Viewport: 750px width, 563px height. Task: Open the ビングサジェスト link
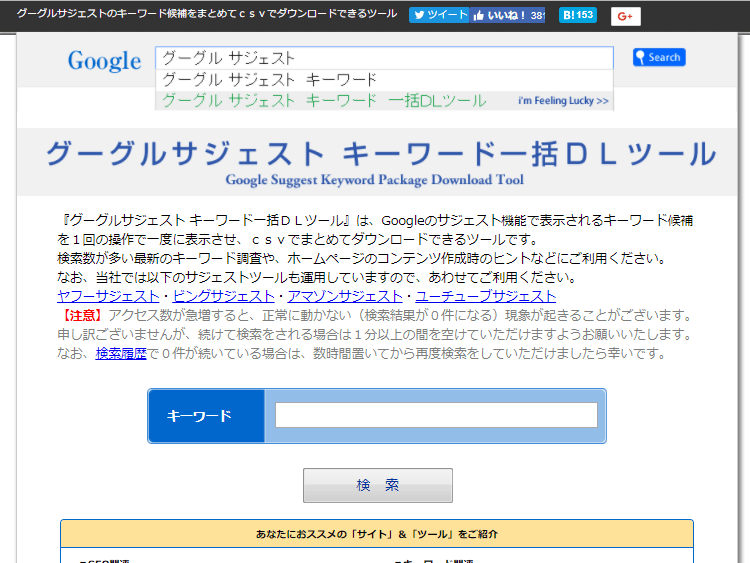[223, 296]
